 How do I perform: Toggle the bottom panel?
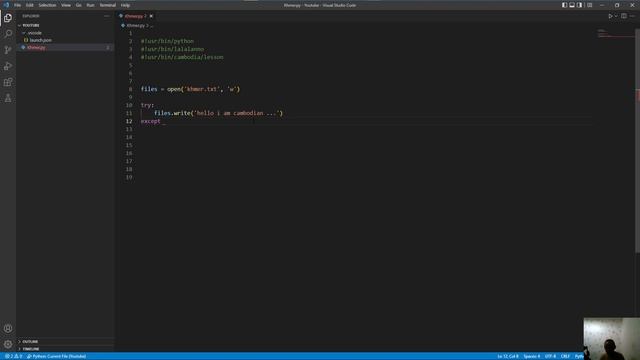(572, 5)
